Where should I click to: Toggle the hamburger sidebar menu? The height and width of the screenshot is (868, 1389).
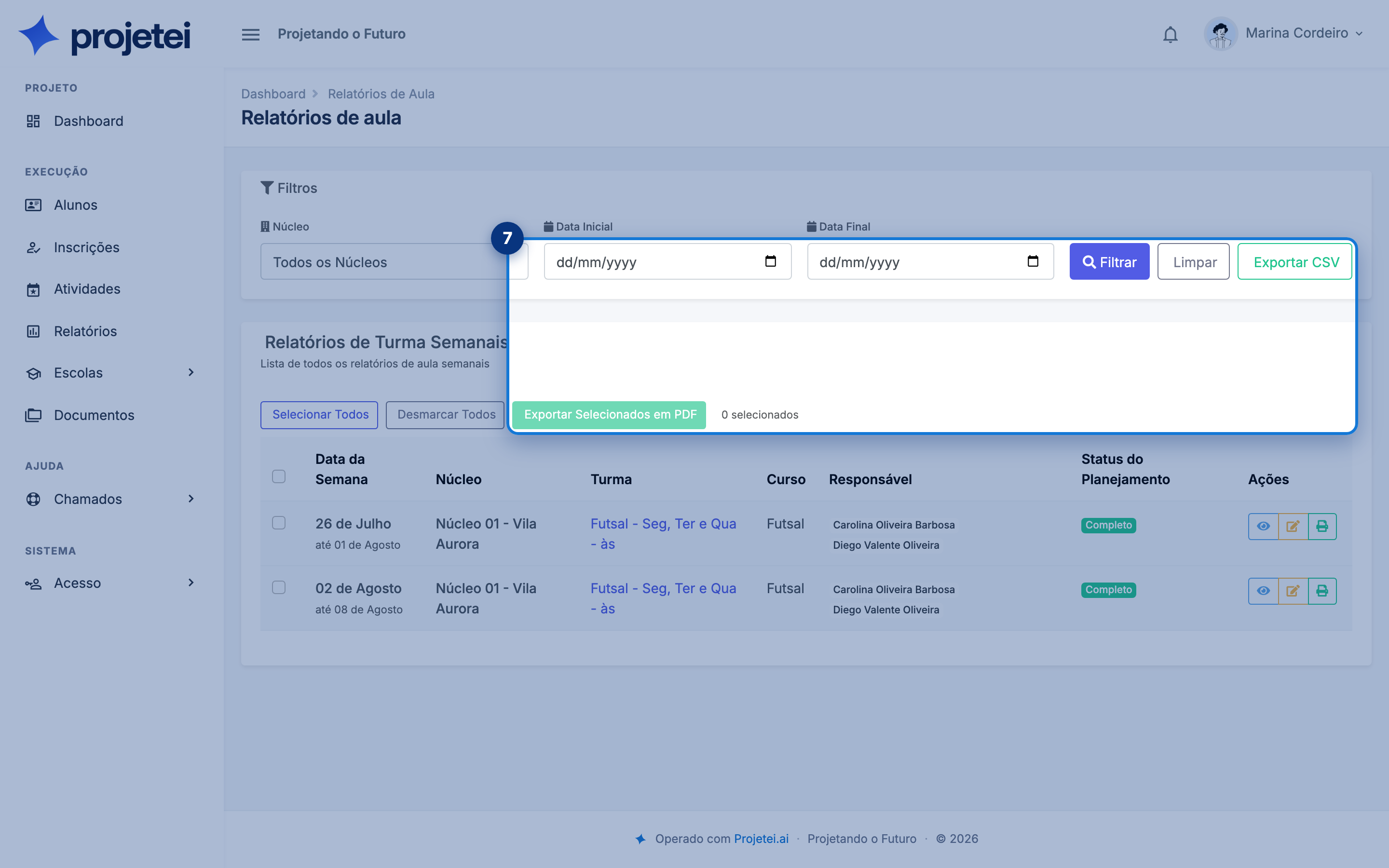click(250, 34)
